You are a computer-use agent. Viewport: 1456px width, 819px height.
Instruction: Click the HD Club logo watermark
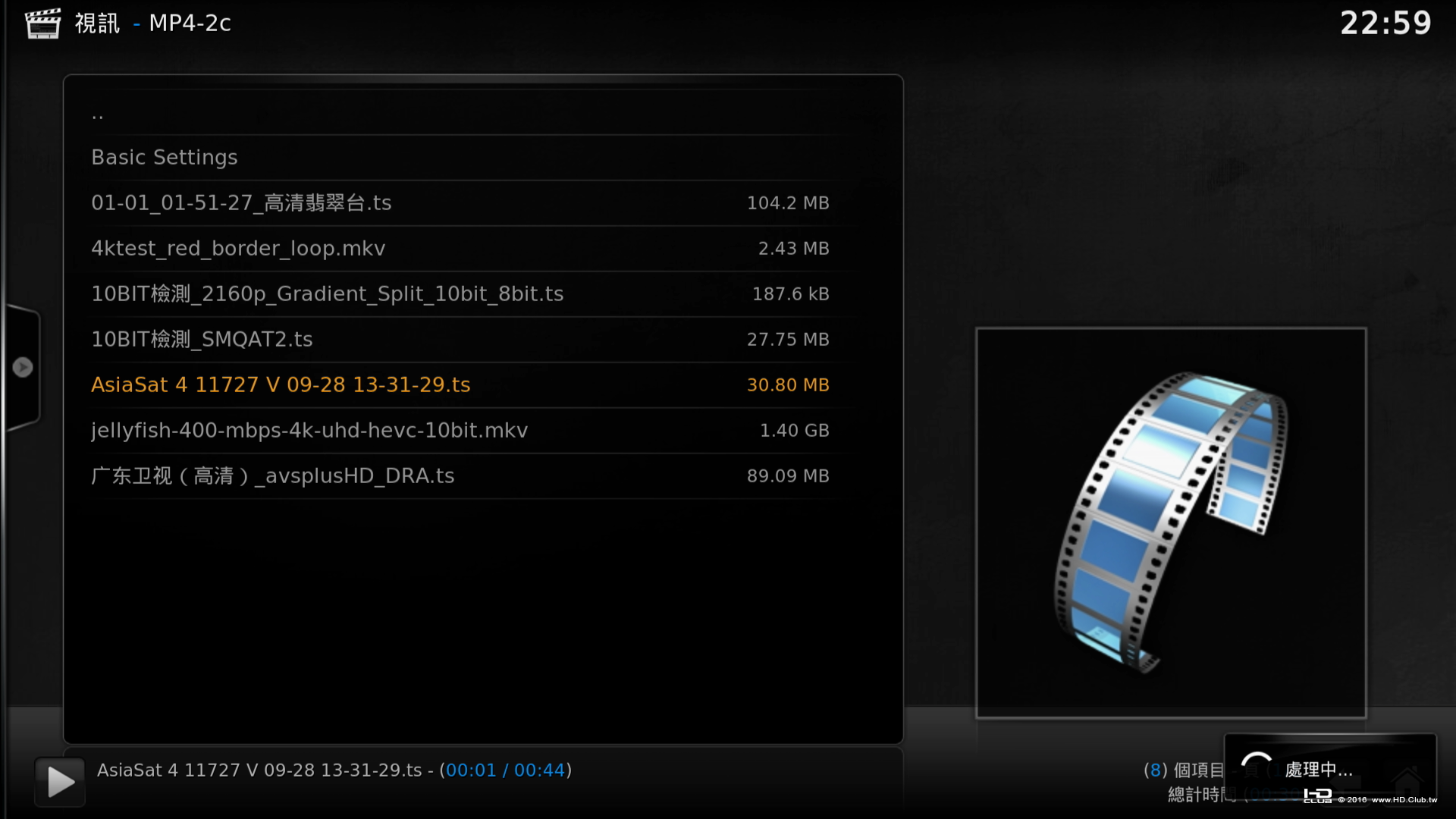click(x=1318, y=795)
